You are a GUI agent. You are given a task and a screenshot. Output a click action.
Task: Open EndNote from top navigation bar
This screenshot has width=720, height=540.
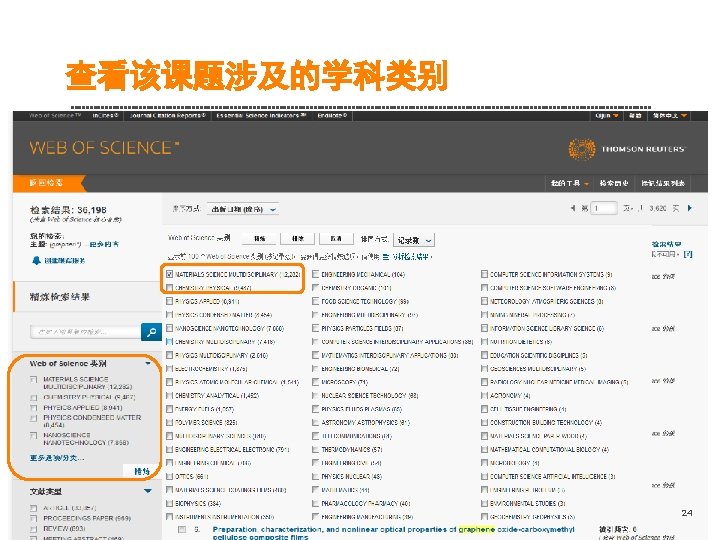pyautogui.click(x=332, y=115)
